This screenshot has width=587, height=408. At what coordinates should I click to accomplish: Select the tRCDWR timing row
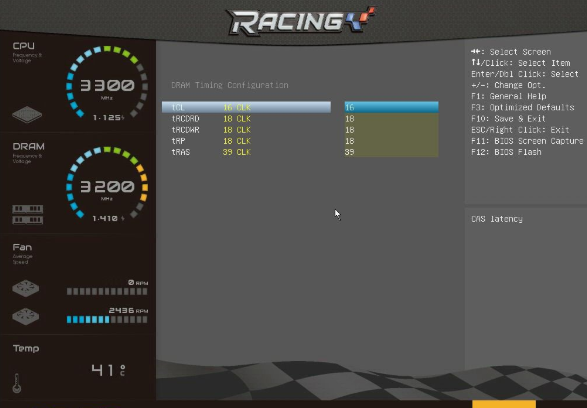coord(246,130)
